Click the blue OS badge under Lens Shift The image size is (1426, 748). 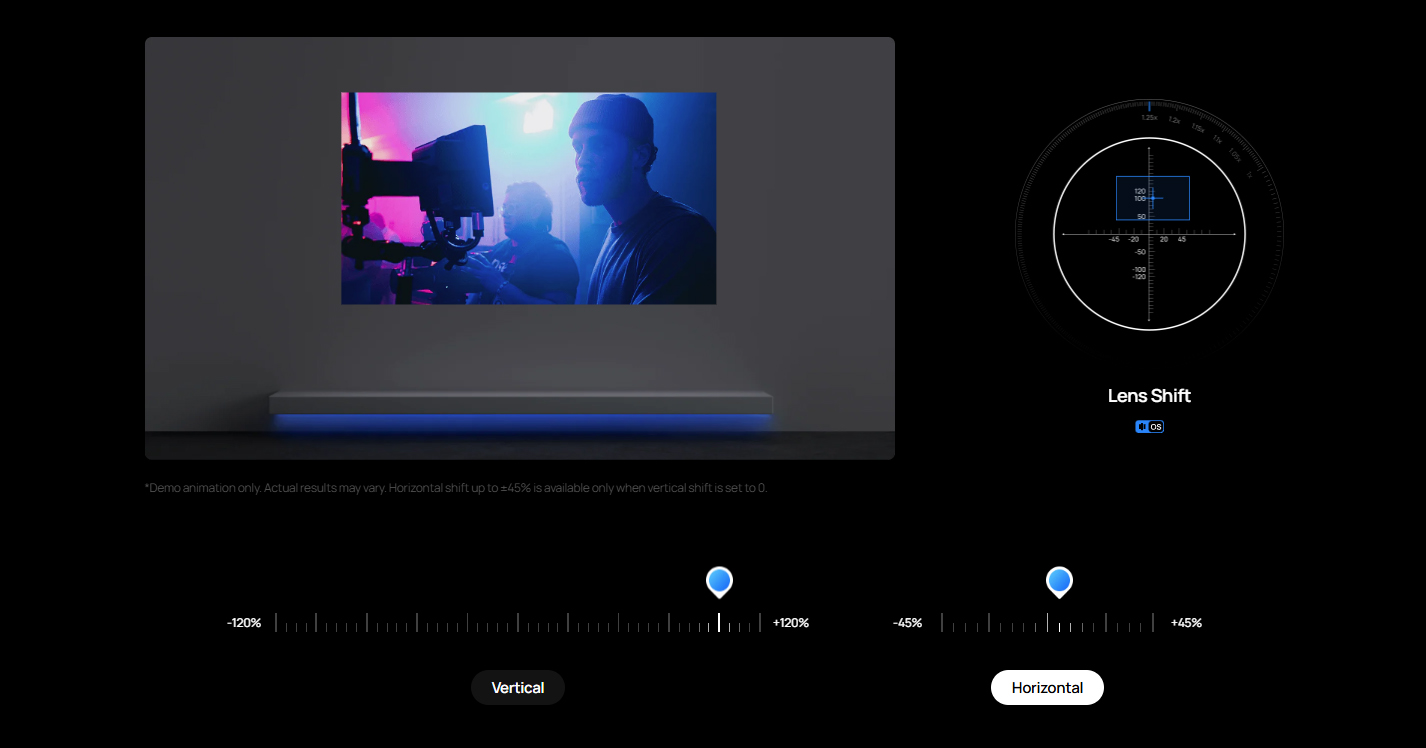click(1149, 427)
